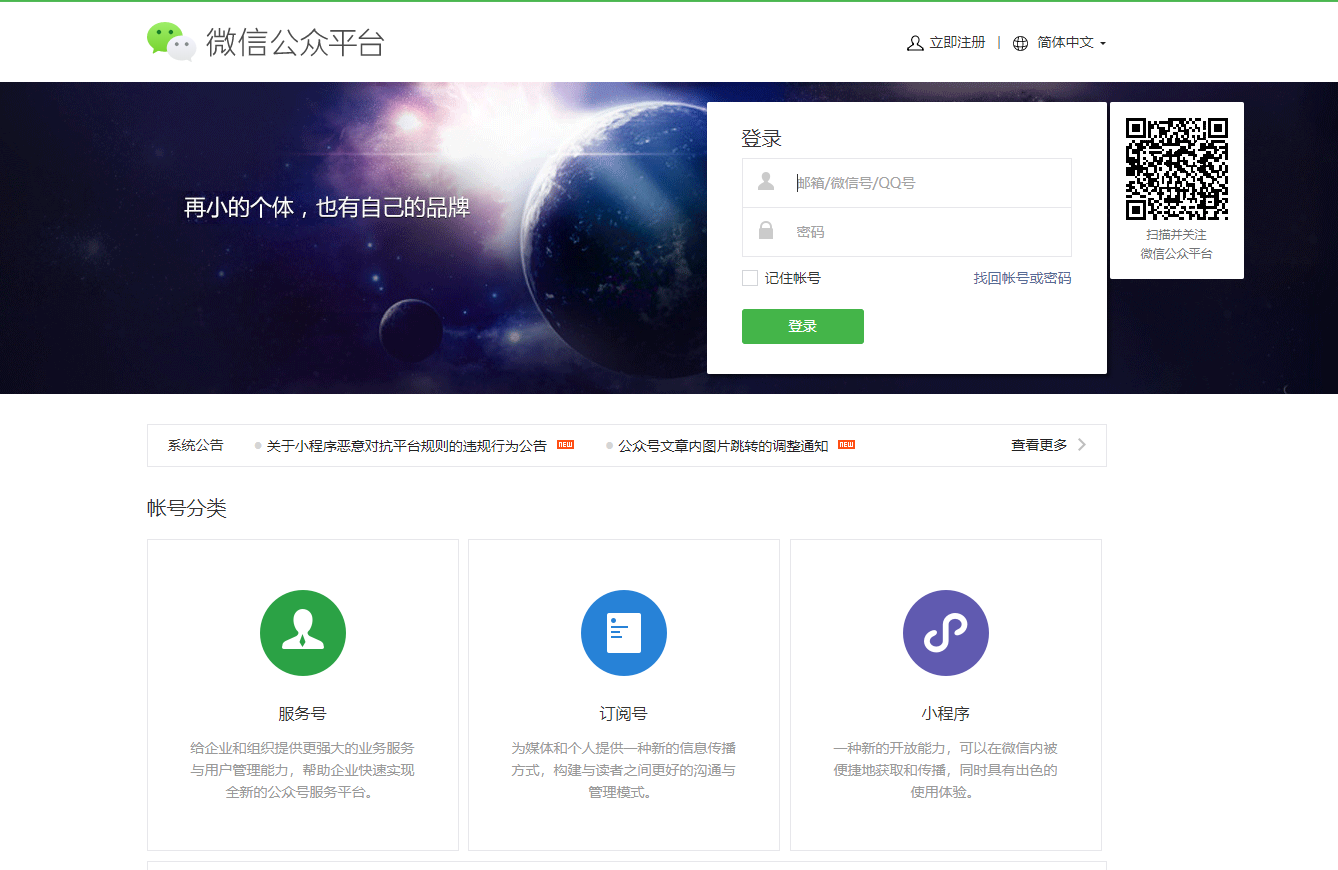Click the 查看更多 arrow to expand announcements
The image size is (1338, 870).
pyautogui.click(x=1081, y=444)
